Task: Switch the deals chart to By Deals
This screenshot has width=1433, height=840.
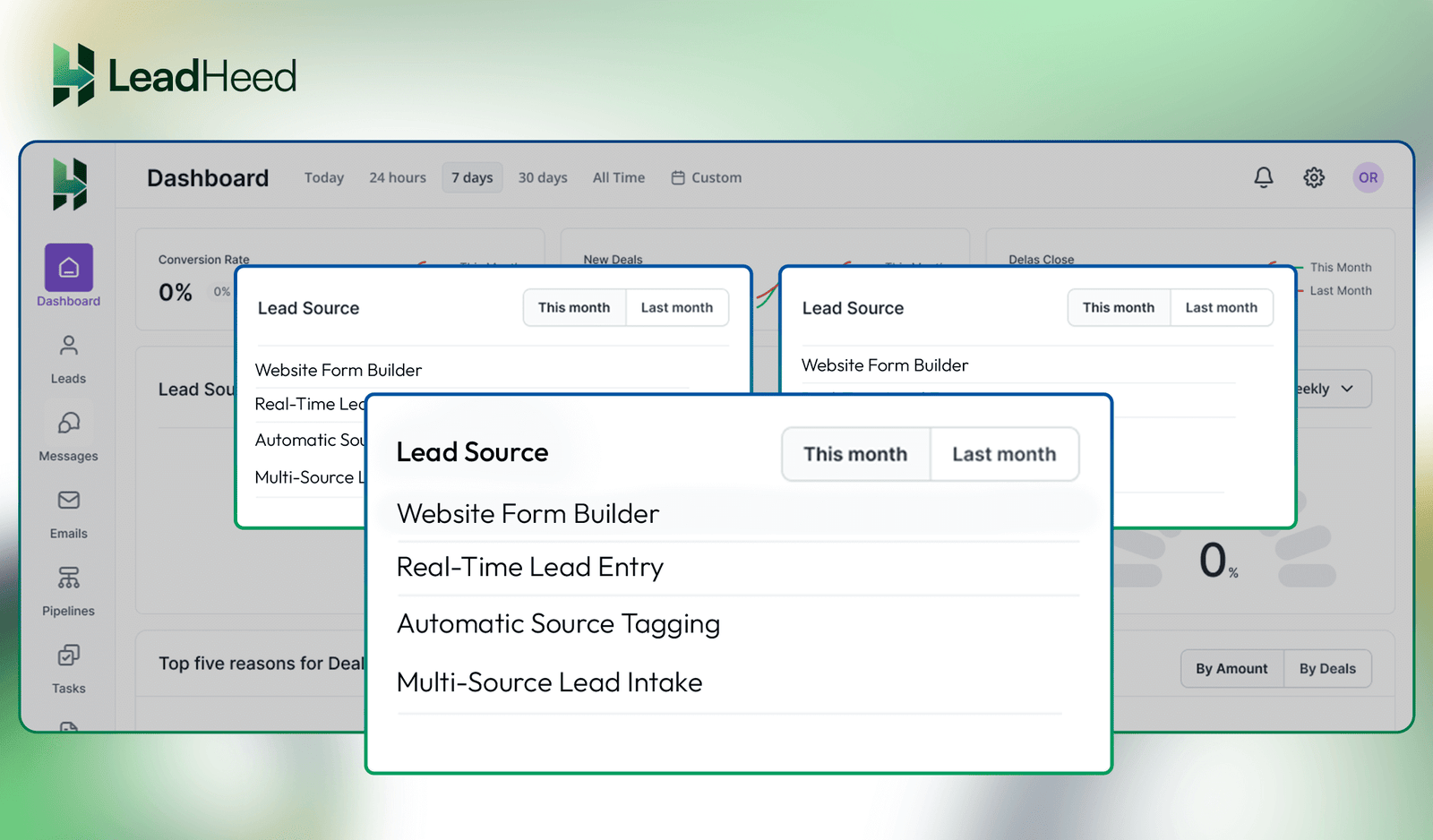Action: pyautogui.click(x=1327, y=668)
